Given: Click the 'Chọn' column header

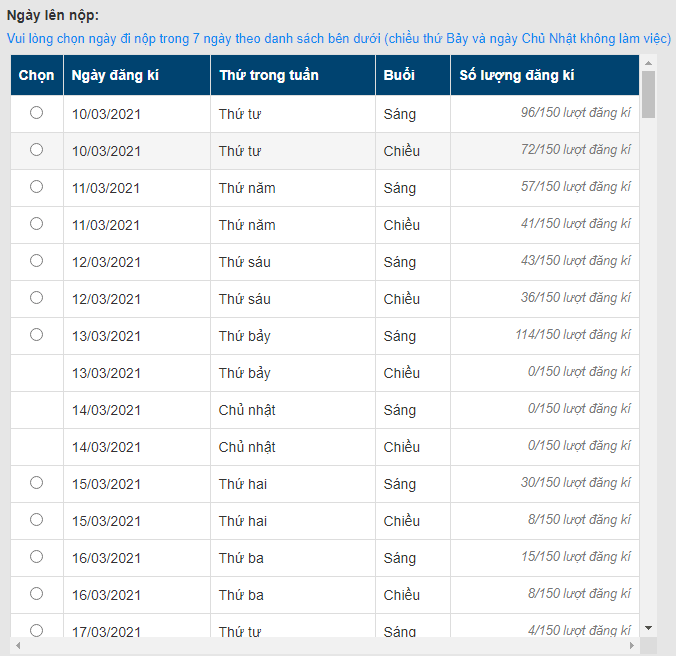Looking at the screenshot, I should 37,76.
